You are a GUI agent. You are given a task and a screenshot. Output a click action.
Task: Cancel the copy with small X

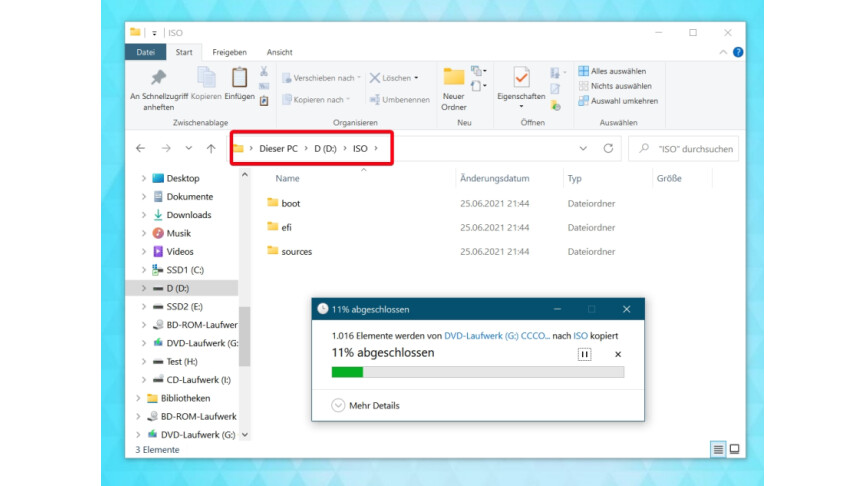click(x=618, y=354)
